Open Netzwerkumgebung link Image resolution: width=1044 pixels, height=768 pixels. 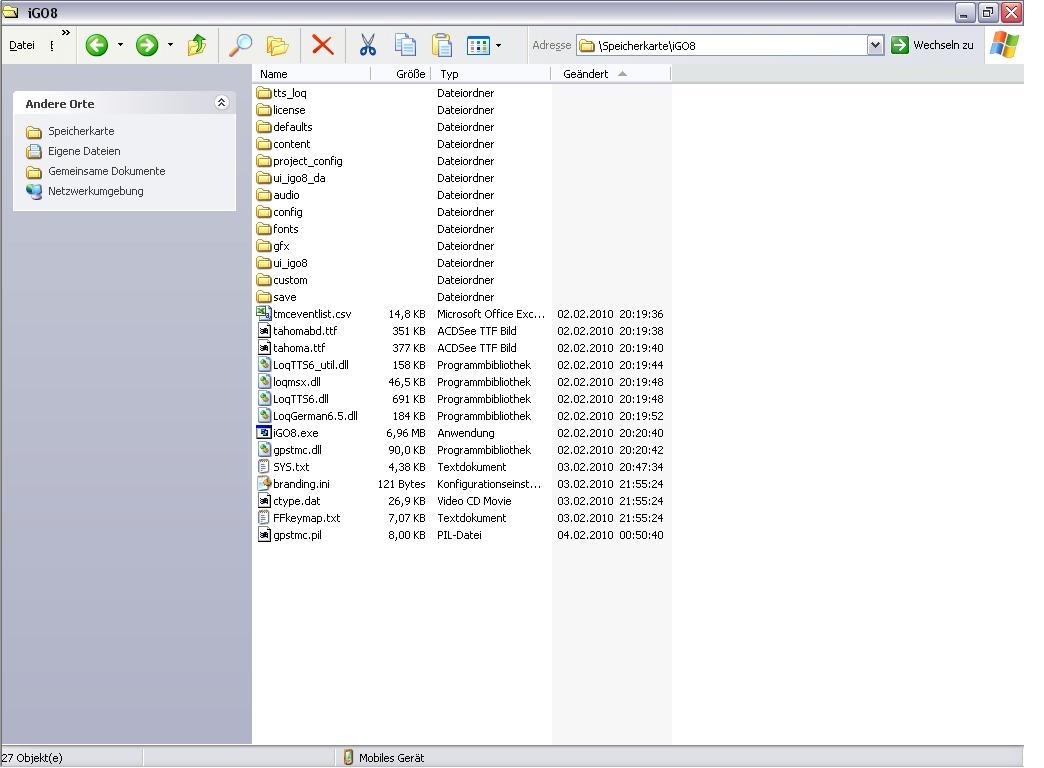tap(95, 191)
